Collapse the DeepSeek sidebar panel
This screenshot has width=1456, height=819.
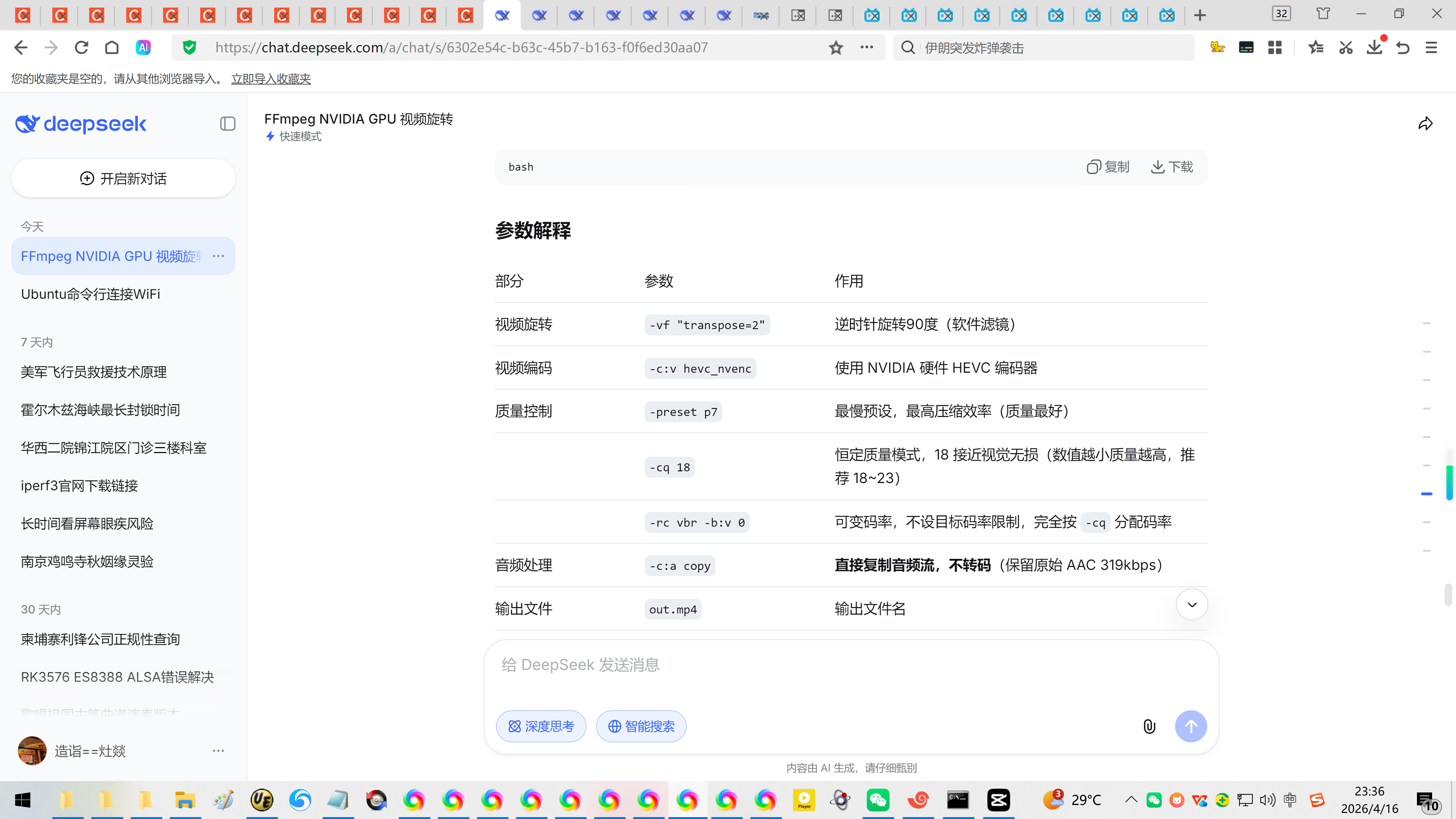coord(227,124)
